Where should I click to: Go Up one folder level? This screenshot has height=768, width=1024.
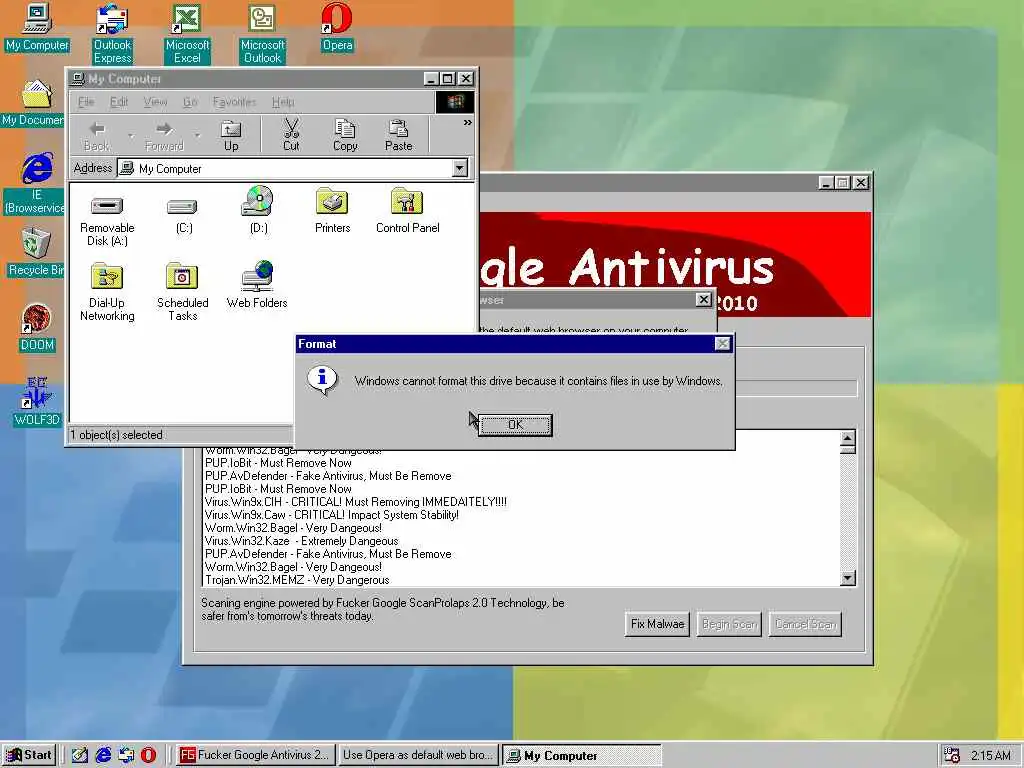(x=231, y=136)
